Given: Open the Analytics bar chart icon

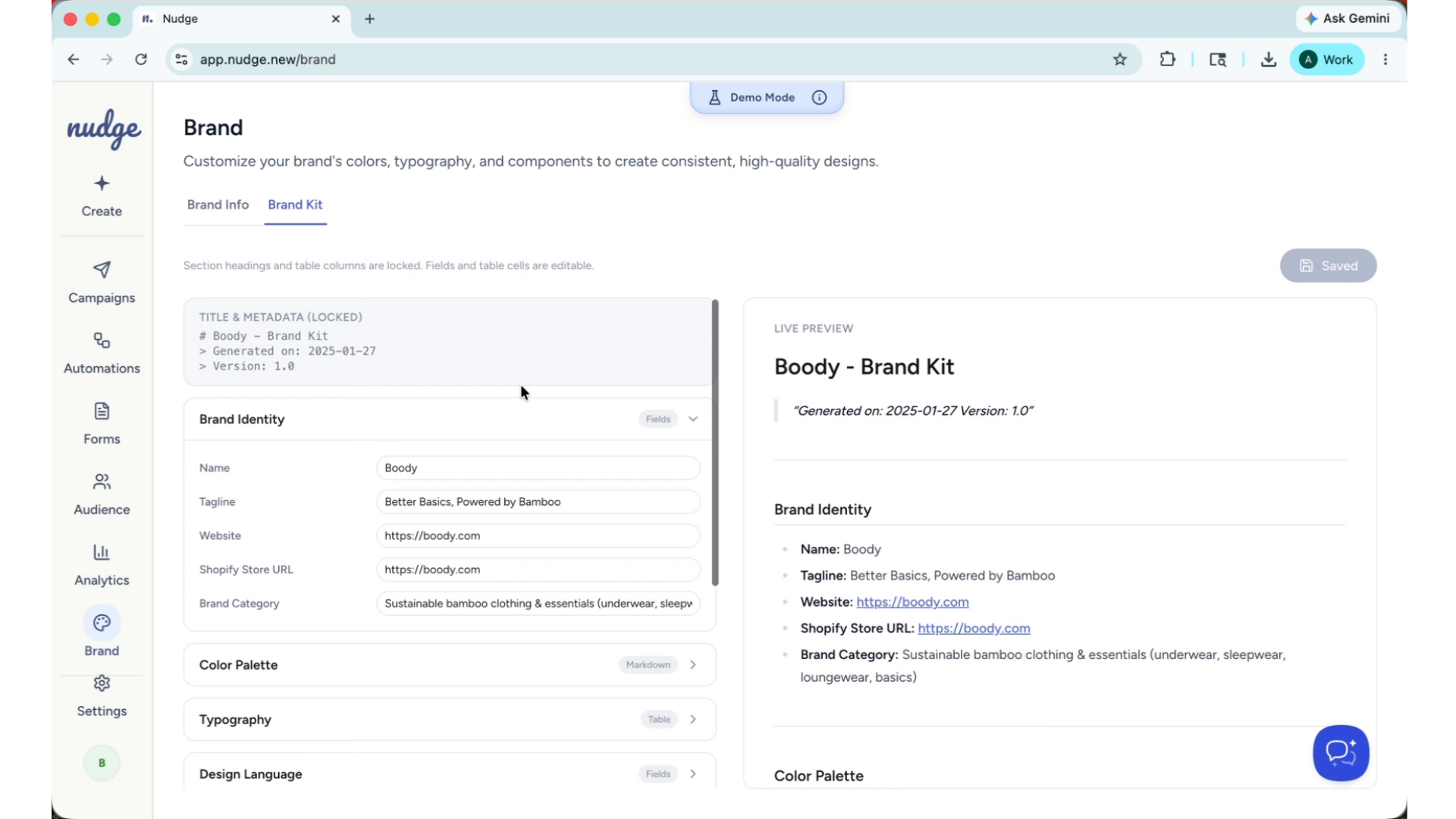Looking at the screenshot, I should 102,552.
